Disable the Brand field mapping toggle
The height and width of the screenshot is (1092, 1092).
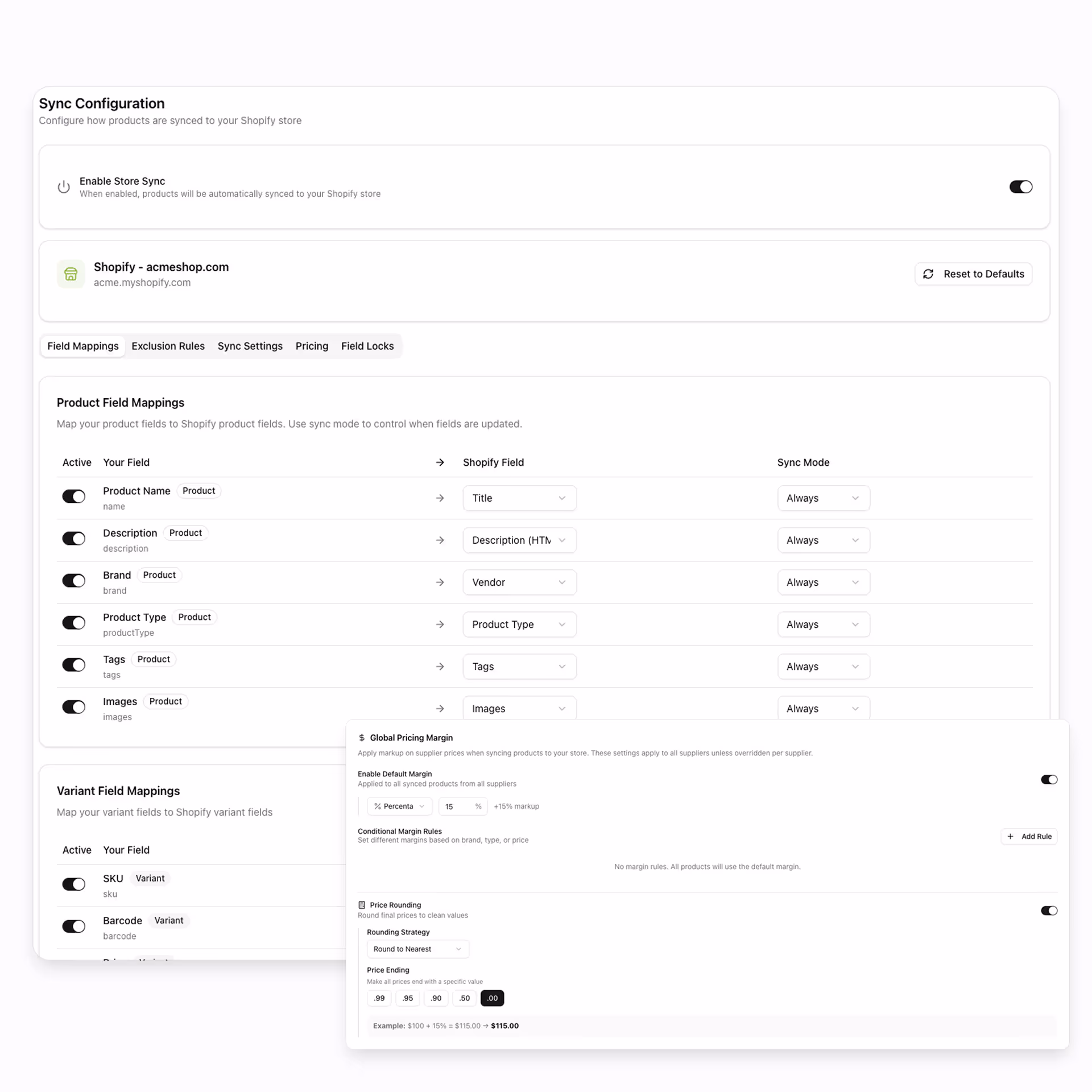(74, 581)
